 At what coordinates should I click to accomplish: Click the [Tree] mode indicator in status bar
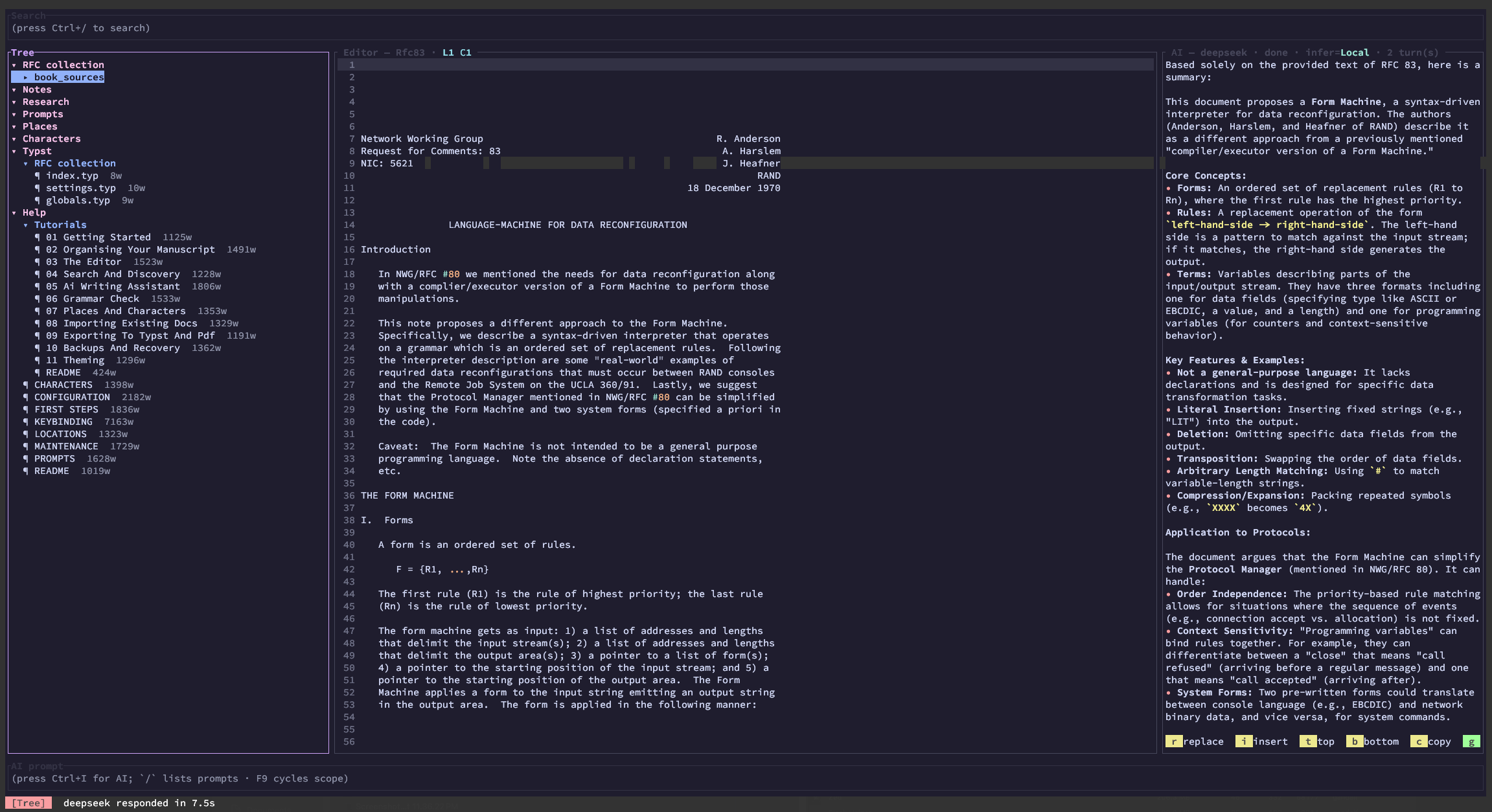click(29, 803)
